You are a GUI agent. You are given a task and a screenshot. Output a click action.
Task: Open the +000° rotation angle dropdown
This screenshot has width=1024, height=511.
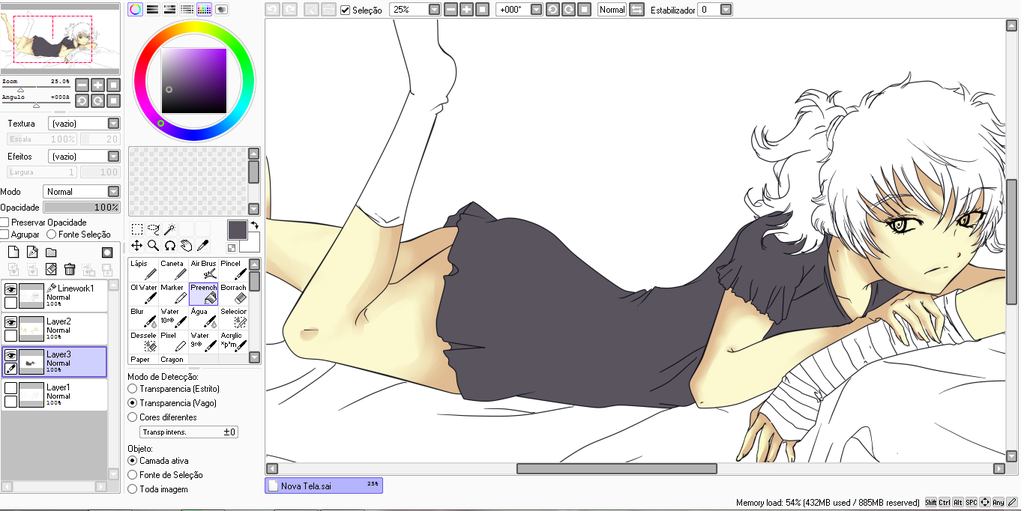(536, 10)
